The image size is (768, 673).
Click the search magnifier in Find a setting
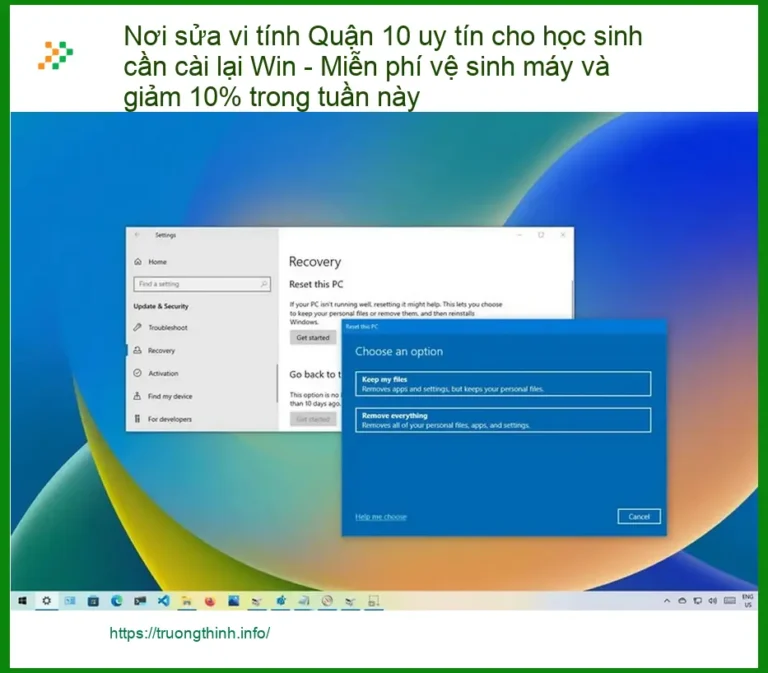(x=264, y=284)
